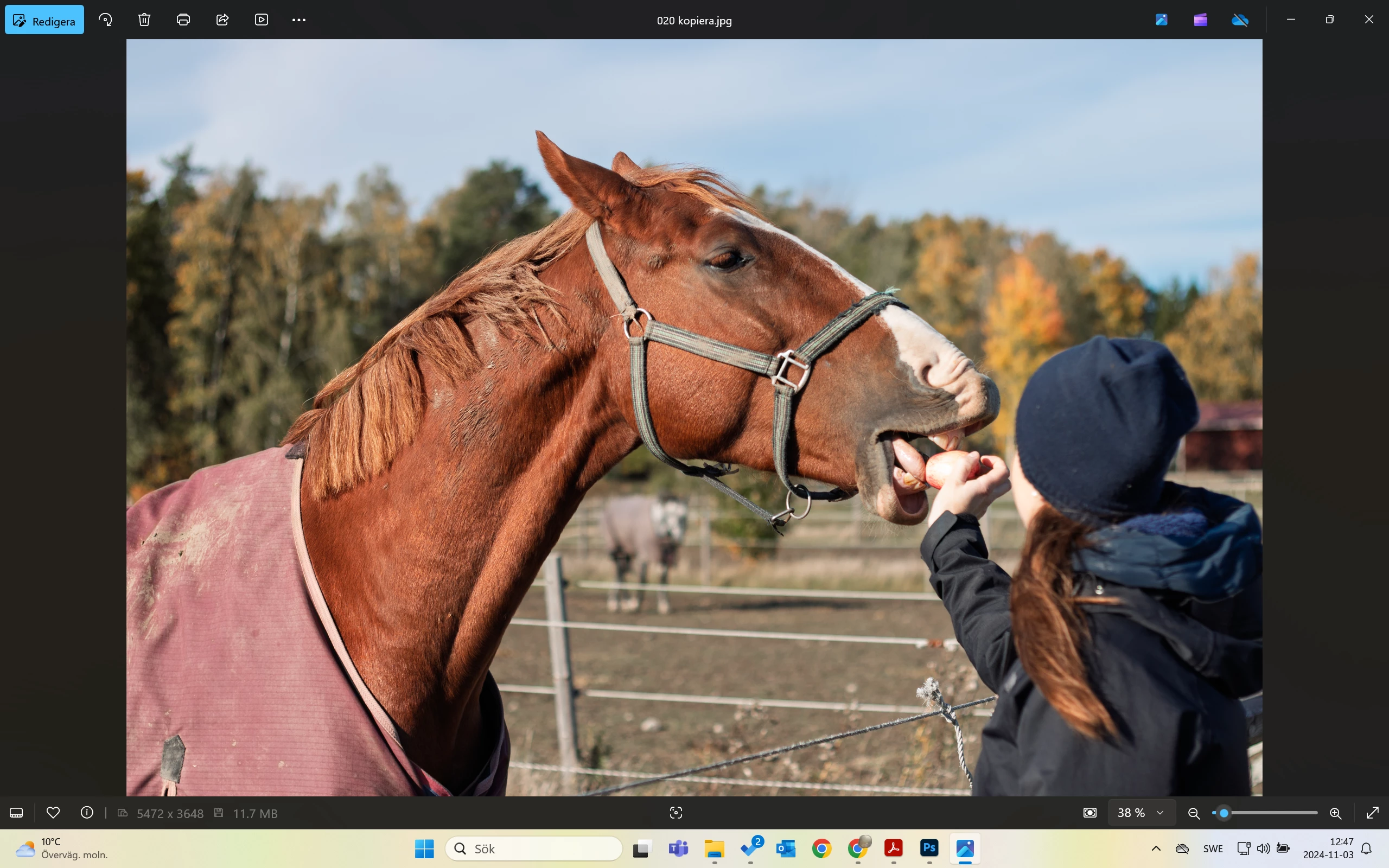Click the Redigera edit button
1389x868 pixels.
[44, 20]
